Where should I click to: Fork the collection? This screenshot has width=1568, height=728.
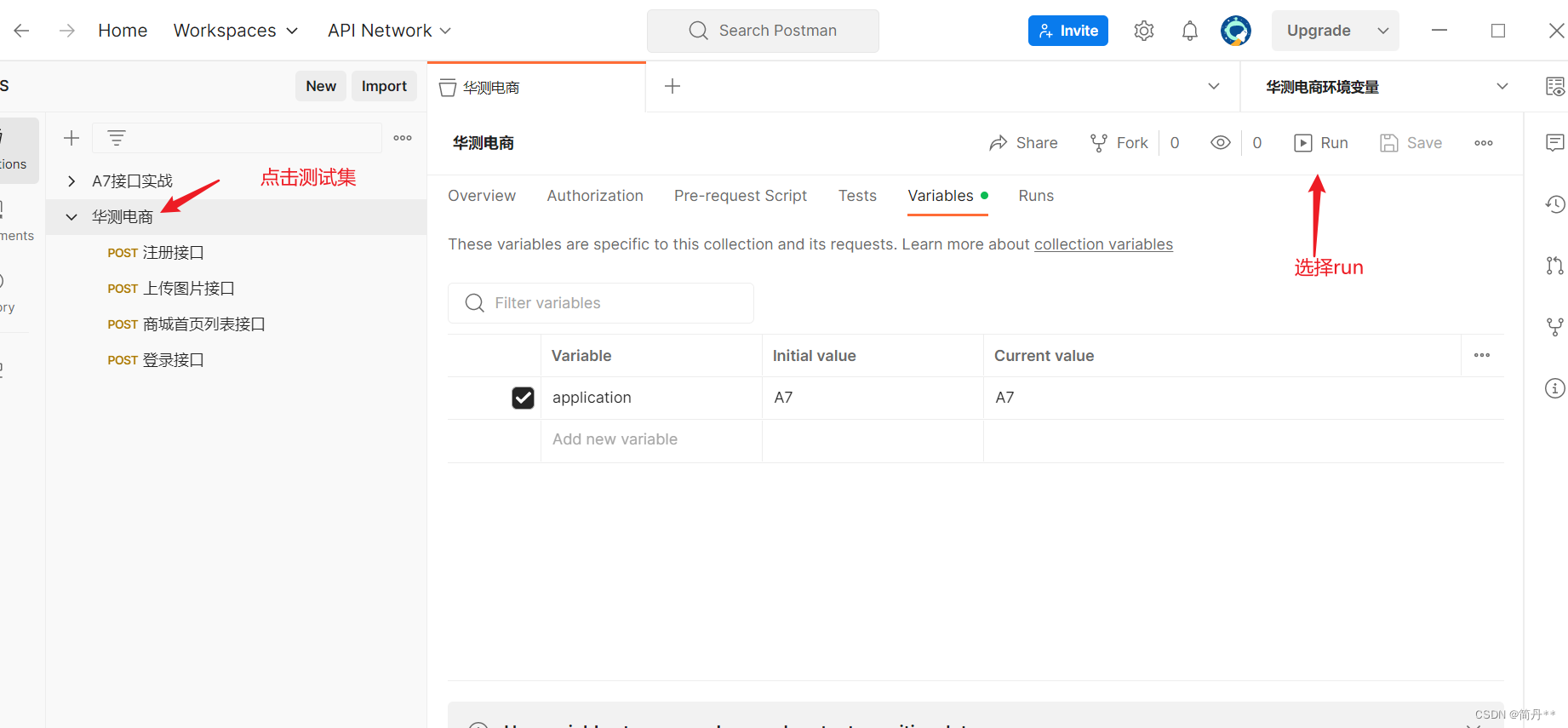[1119, 143]
